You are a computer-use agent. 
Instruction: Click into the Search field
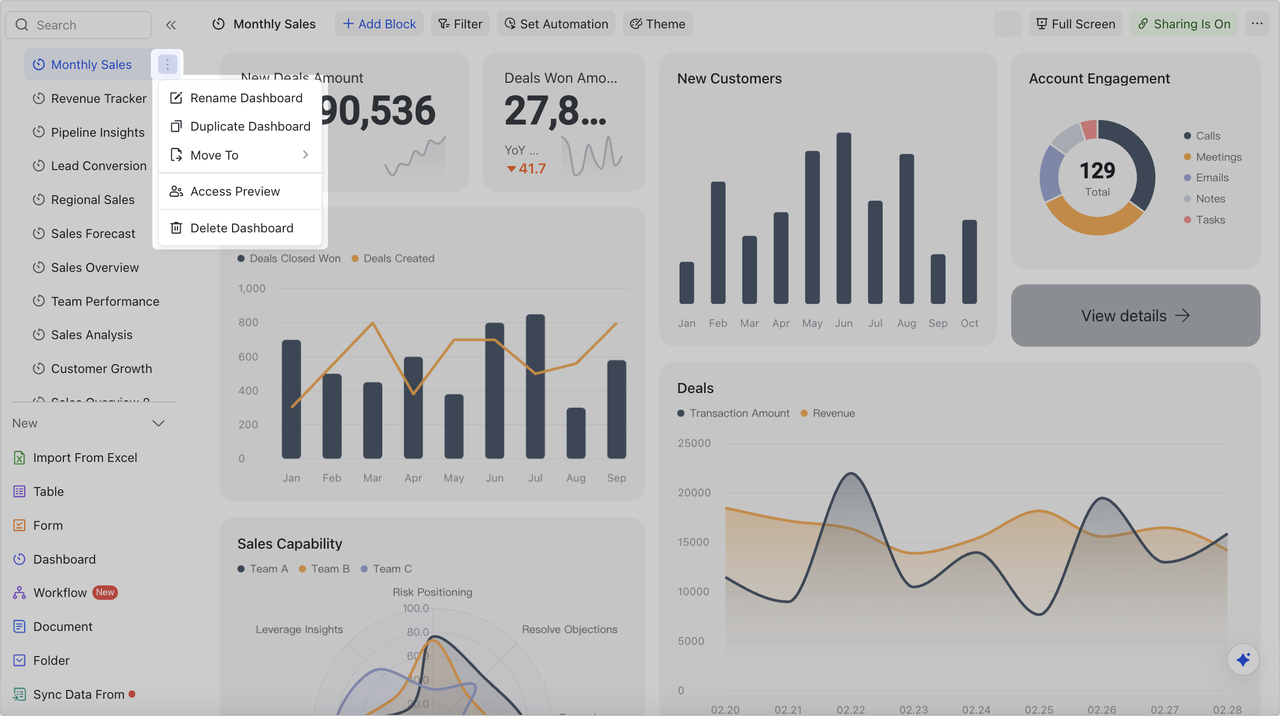point(78,25)
